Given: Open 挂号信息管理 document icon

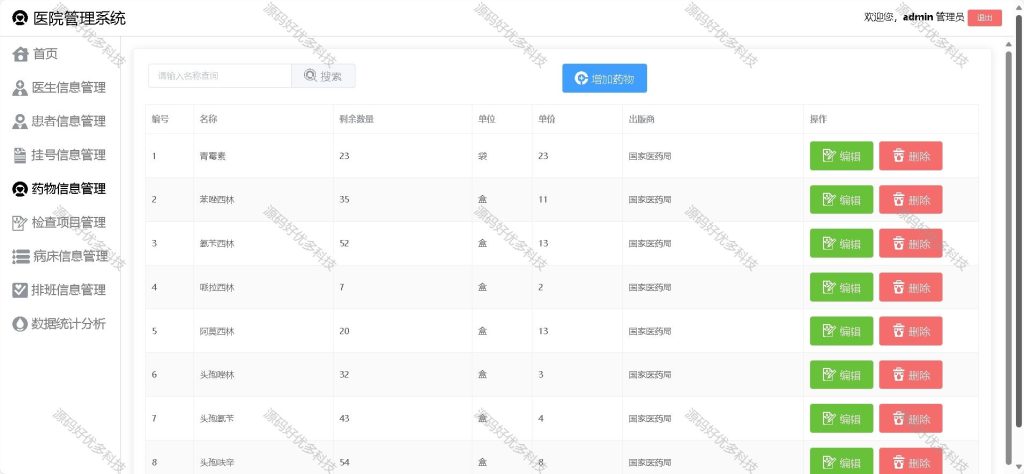Looking at the screenshot, I should [20, 155].
